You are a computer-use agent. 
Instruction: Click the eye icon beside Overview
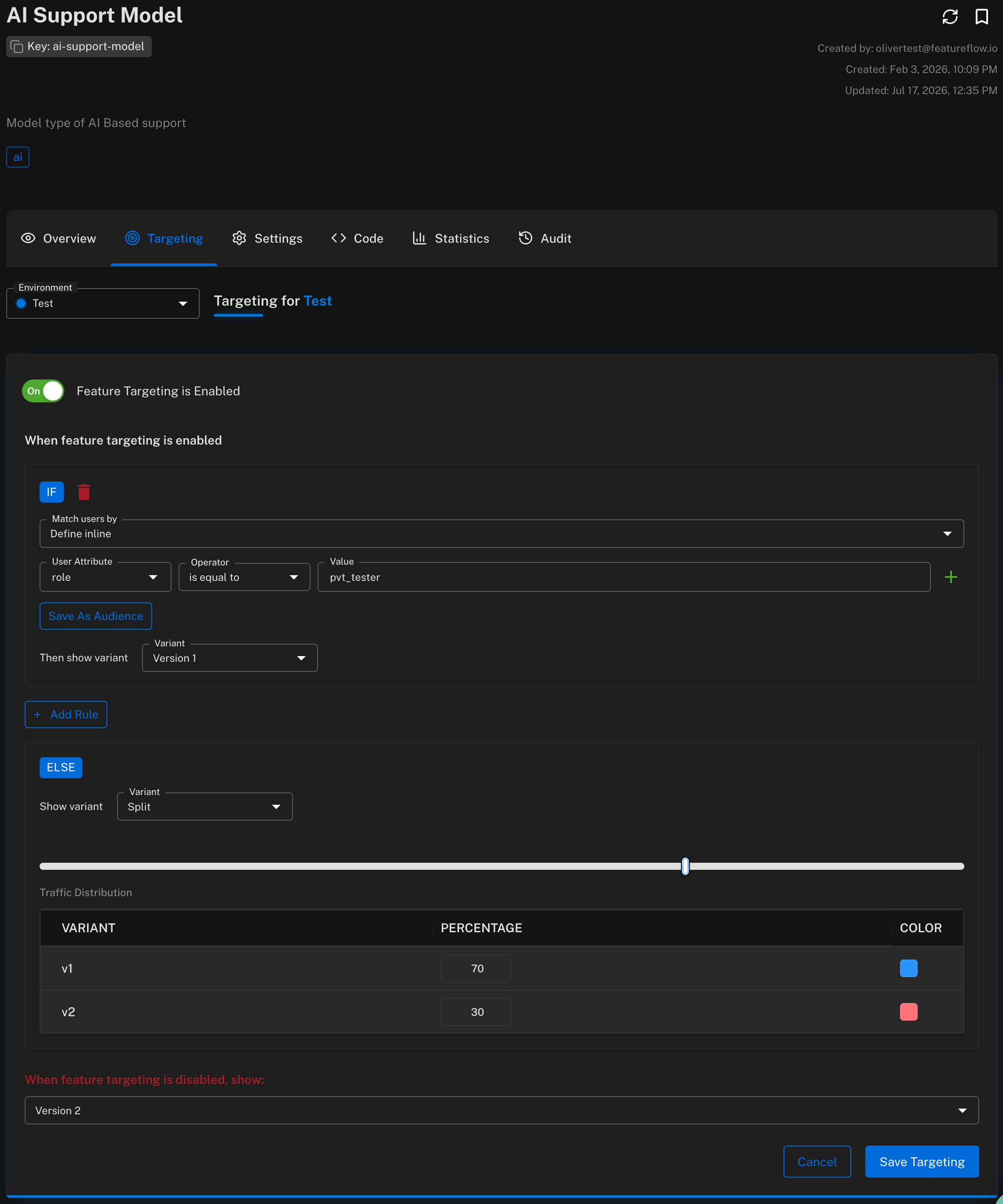pos(28,238)
